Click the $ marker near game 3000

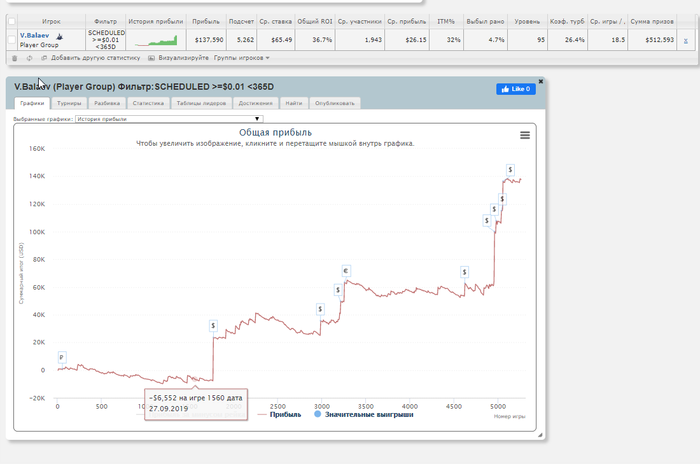click(320, 309)
